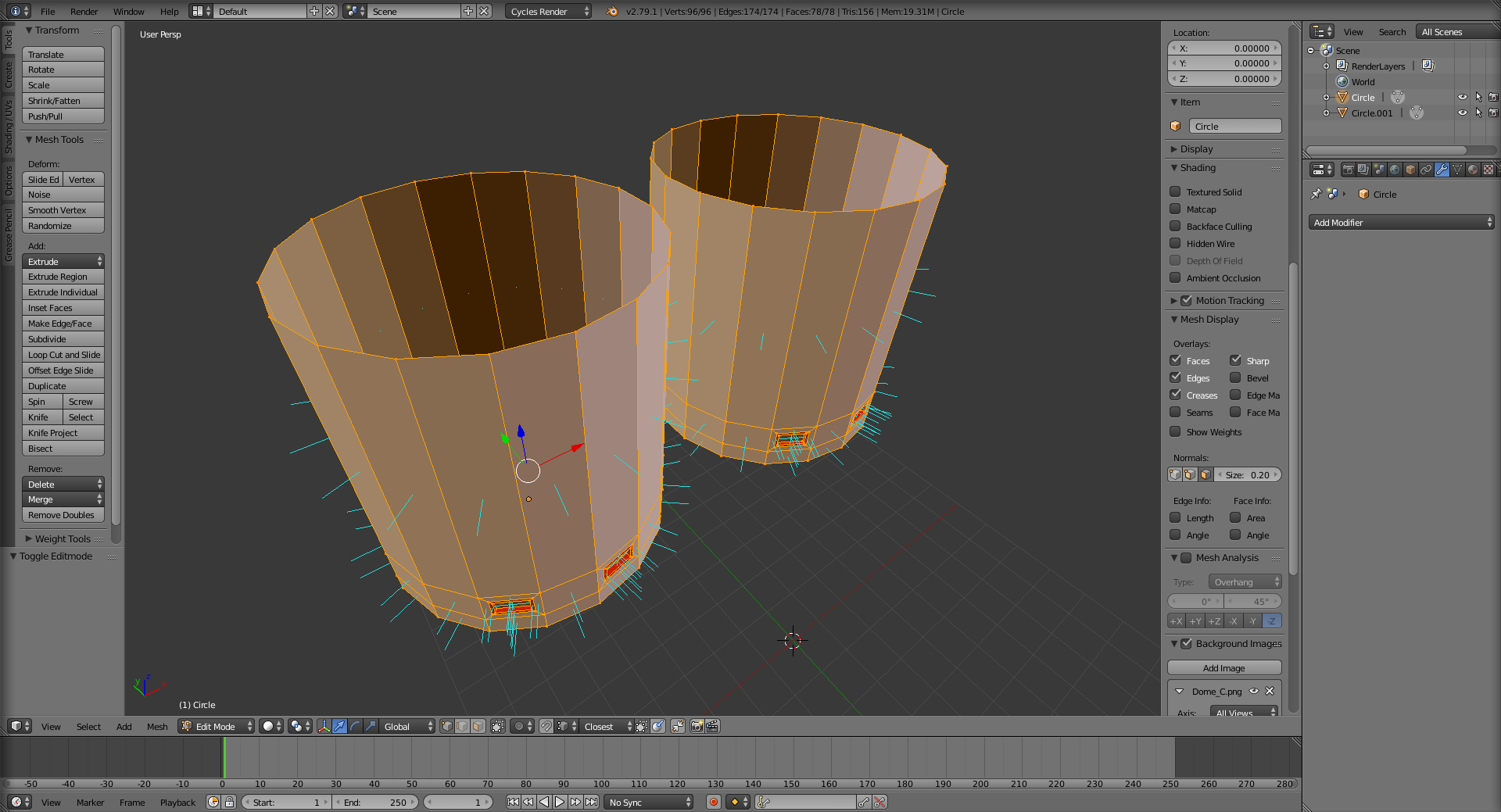Image resolution: width=1501 pixels, height=812 pixels.
Task: Select the translate manipulator arrow icon
Action: [x=339, y=726]
